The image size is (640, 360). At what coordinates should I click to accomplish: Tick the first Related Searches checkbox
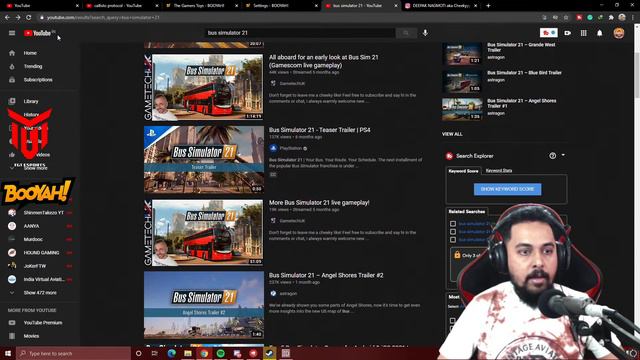click(453, 224)
